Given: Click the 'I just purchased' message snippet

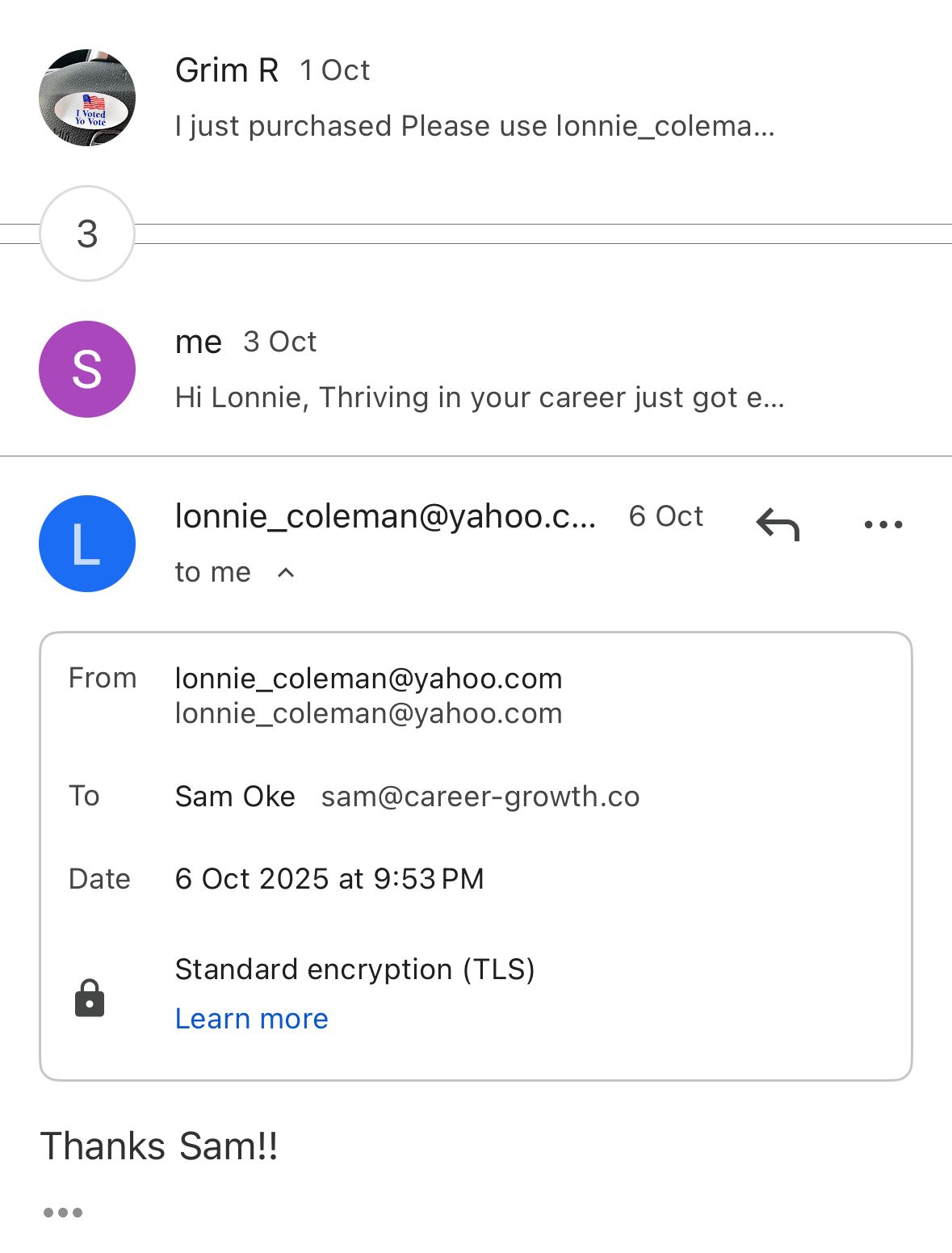Looking at the screenshot, I should click(475, 126).
